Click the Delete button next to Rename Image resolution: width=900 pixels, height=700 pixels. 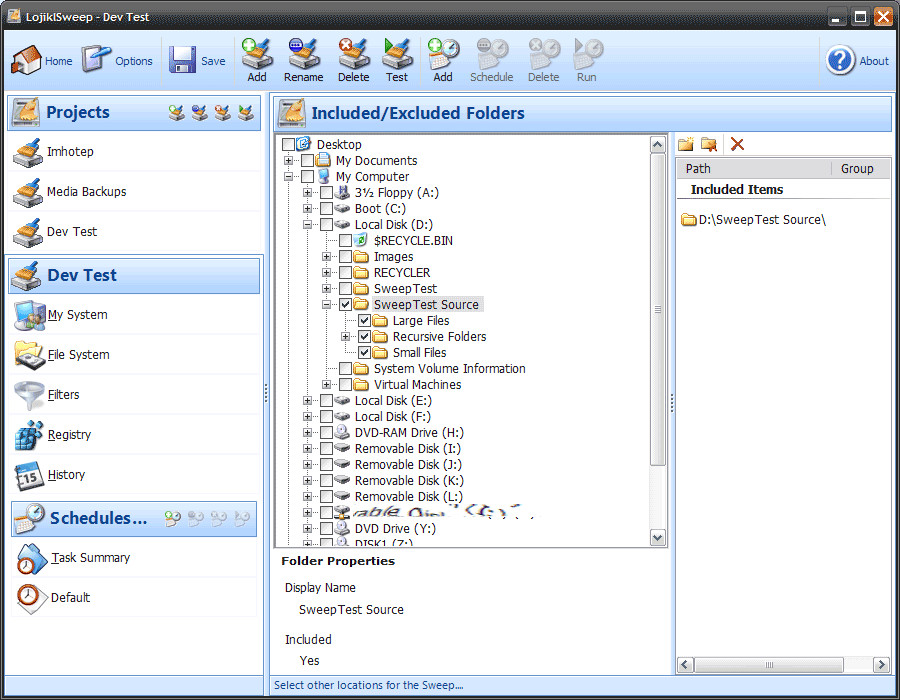354,60
